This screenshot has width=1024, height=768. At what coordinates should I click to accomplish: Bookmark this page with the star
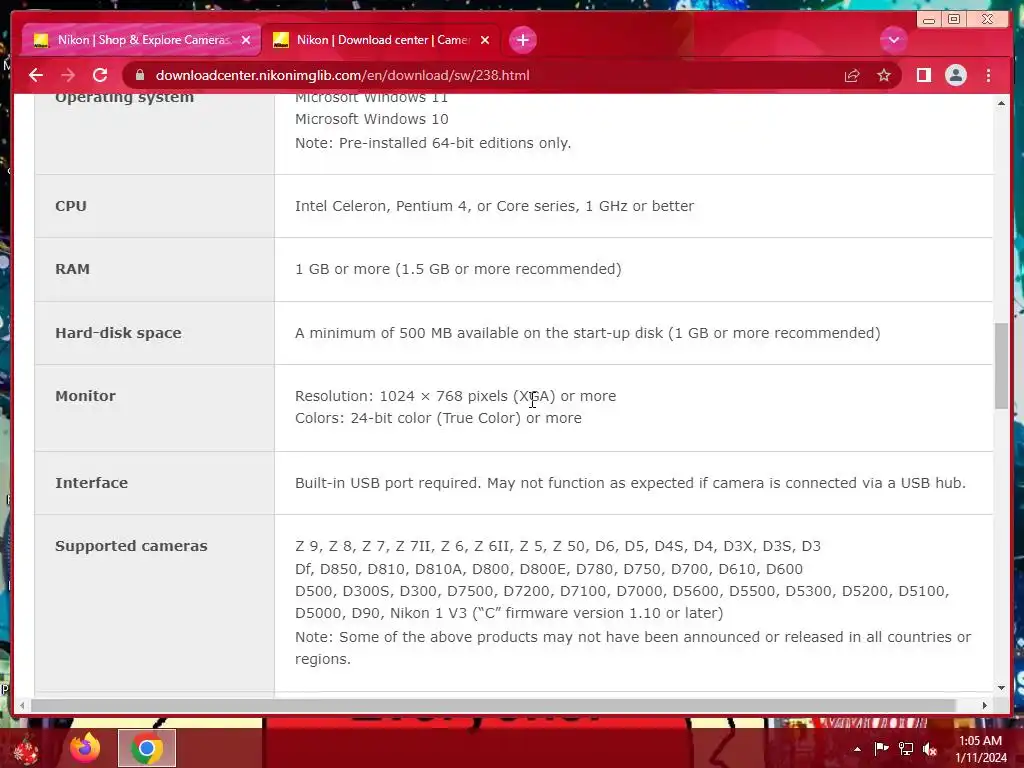point(884,76)
